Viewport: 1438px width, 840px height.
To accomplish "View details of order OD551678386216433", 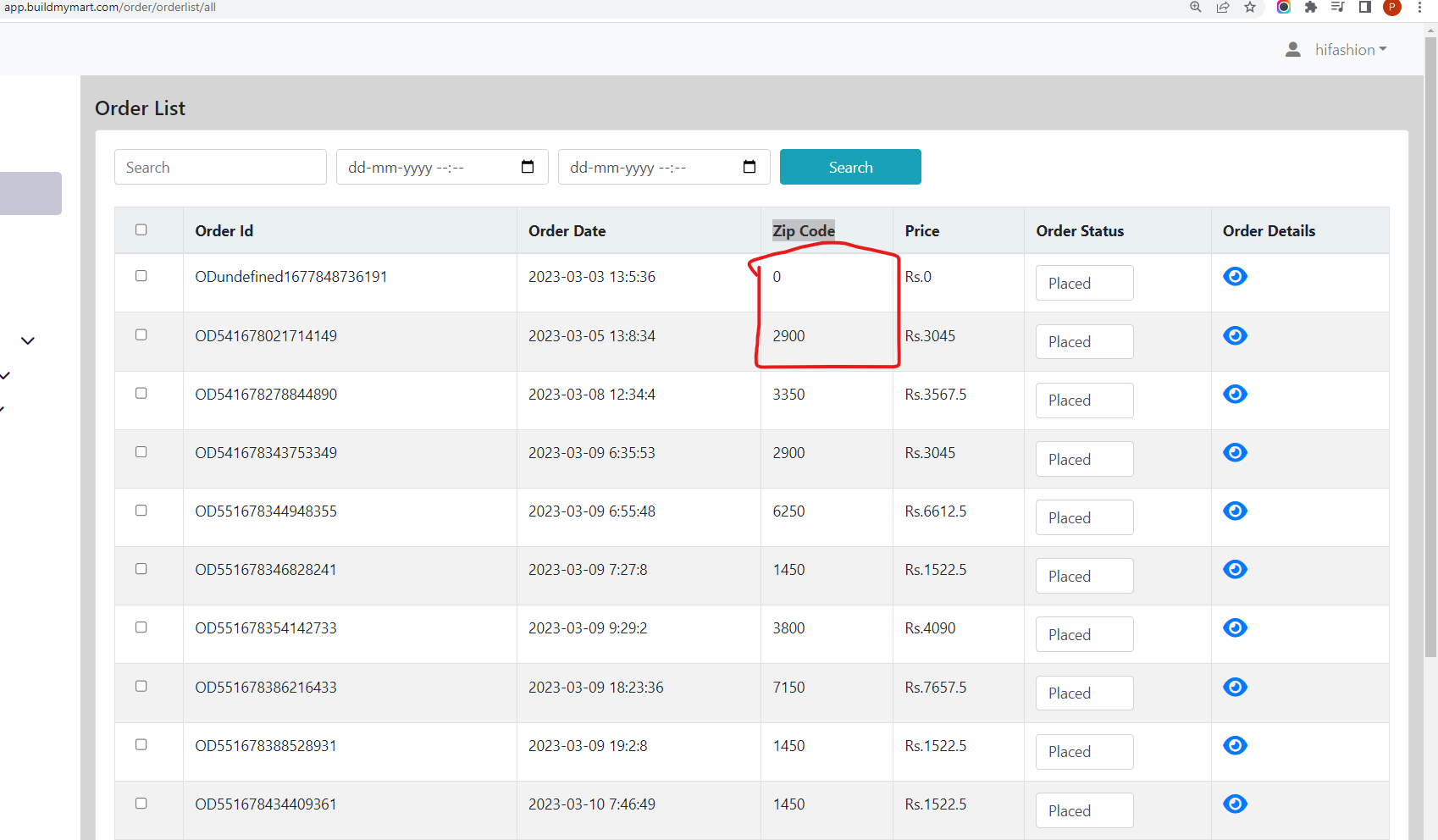I will (x=1235, y=687).
